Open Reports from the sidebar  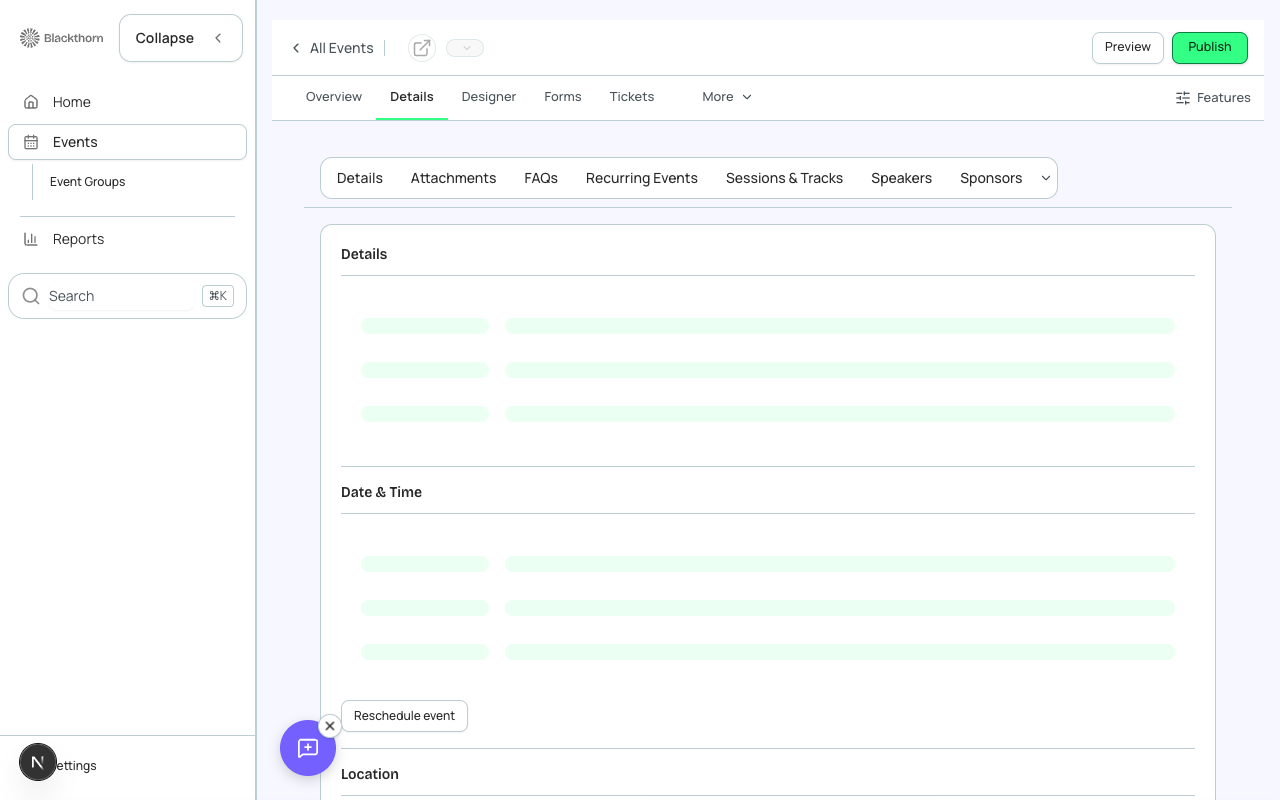tap(127, 239)
